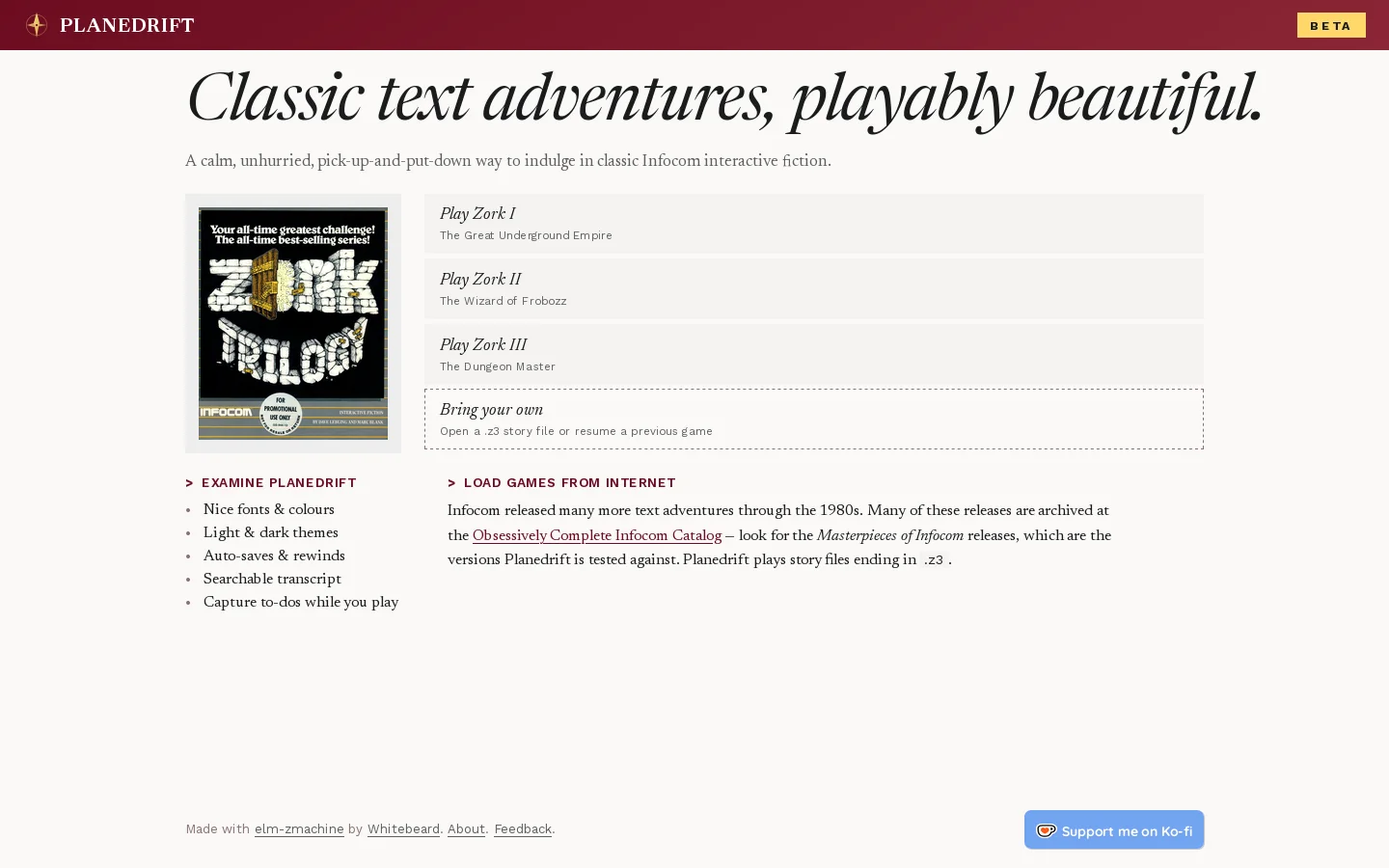This screenshot has width=1389, height=868.
Task: Click the Infocom logo on the cover art
Action: click(x=227, y=412)
